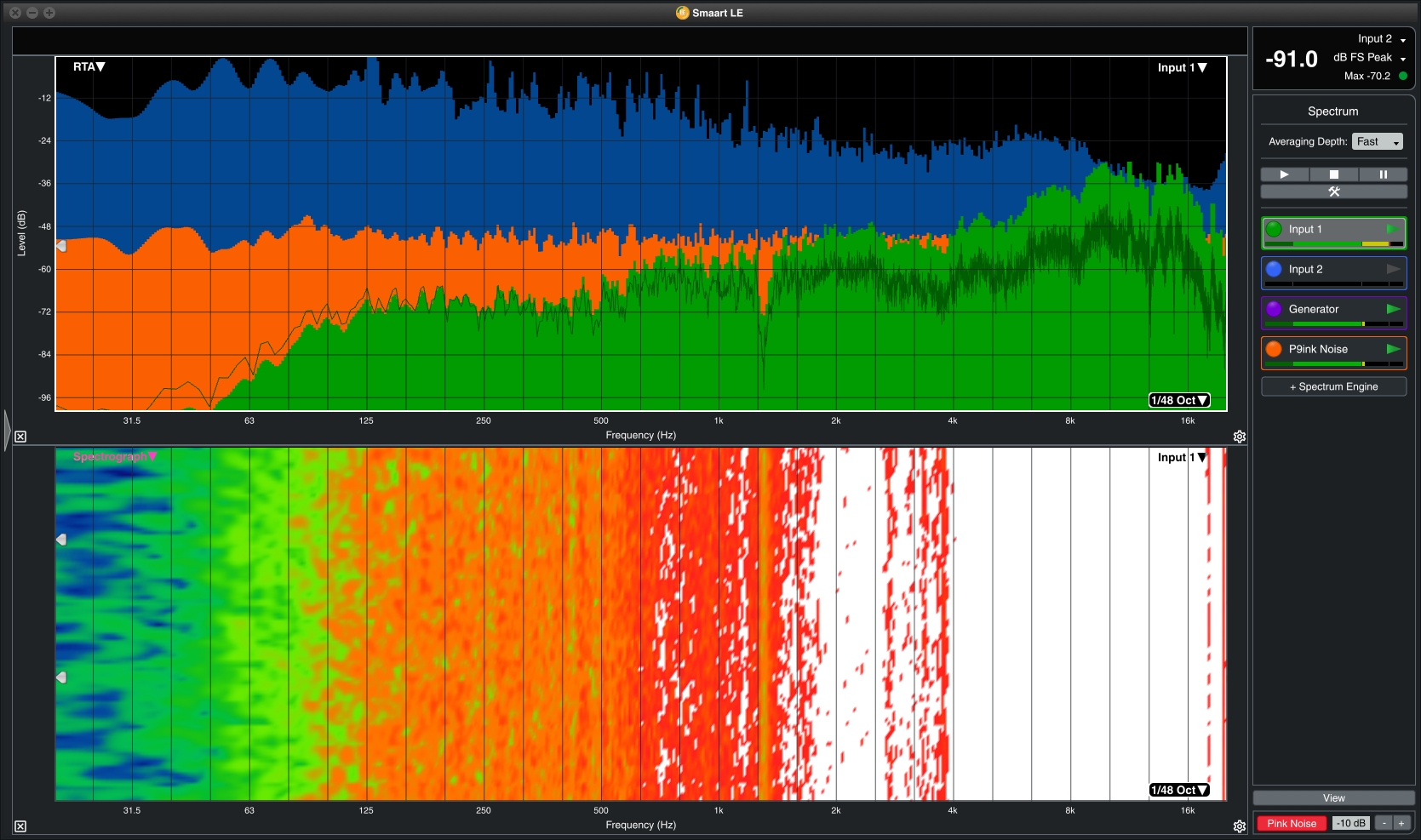1421x840 pixels.
Task: Open the View menu bar
Action: click(x=1333, y=798)
